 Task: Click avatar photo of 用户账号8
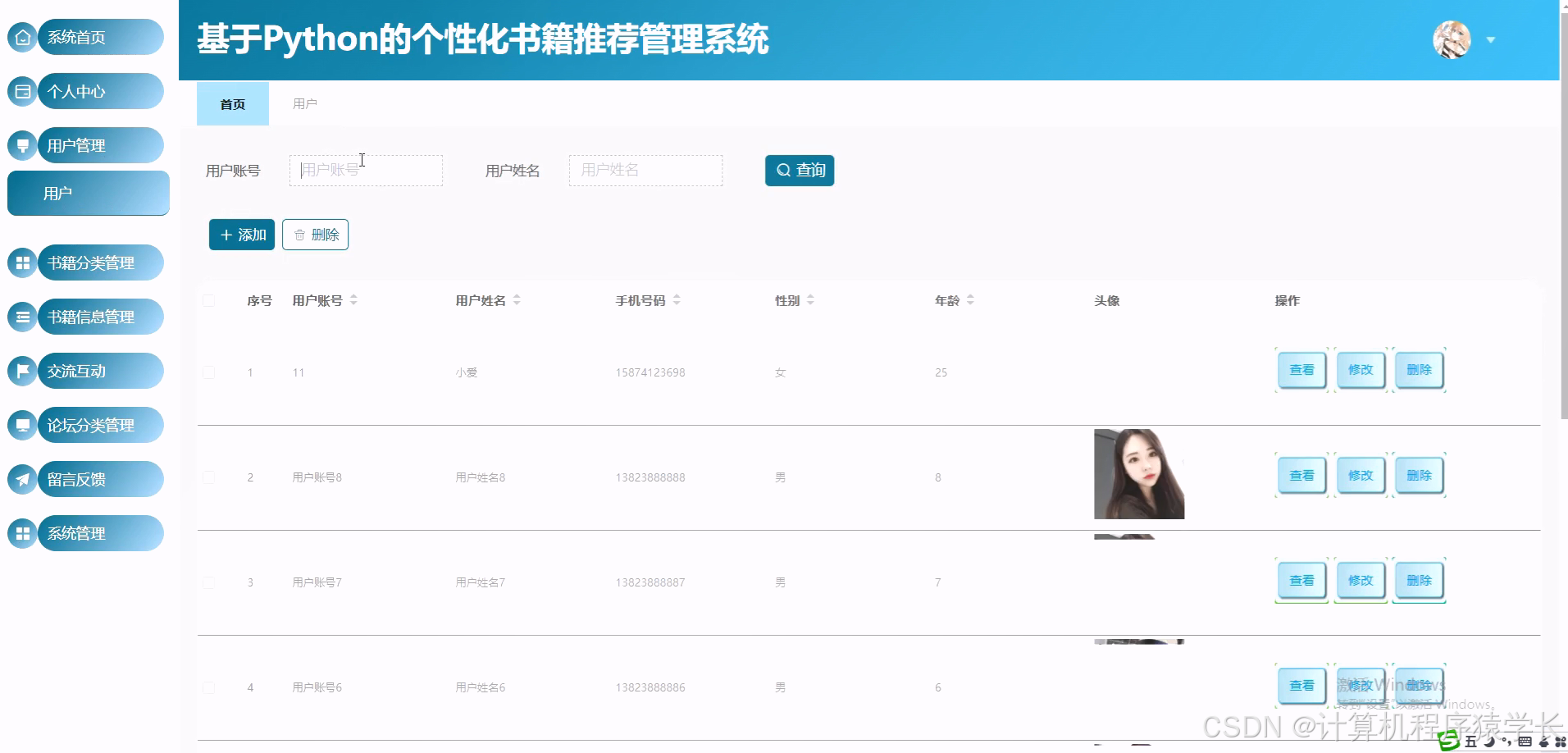(x=1139, y=474)
